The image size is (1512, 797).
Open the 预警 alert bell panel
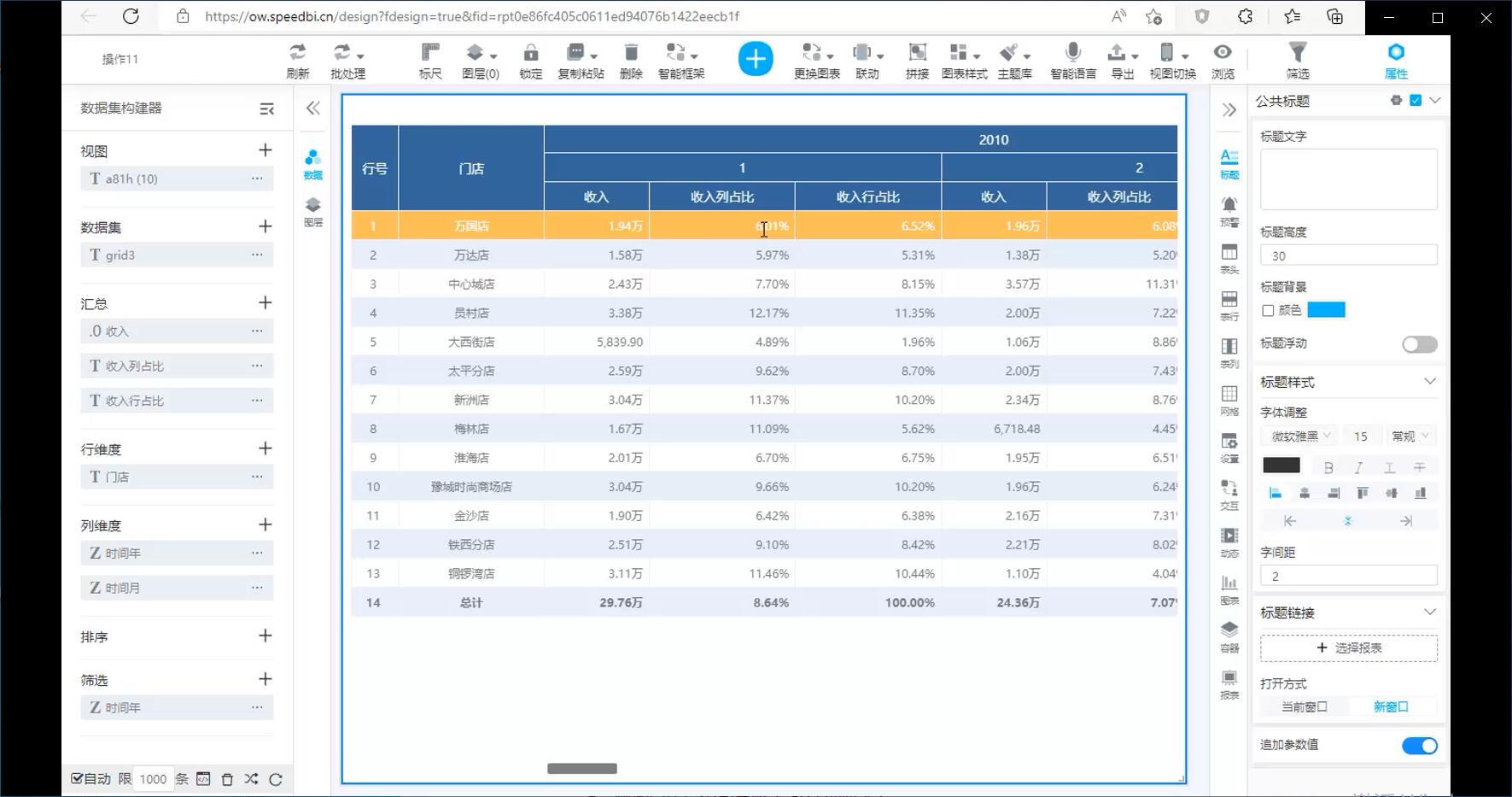pyautogui.click(x=1229, y=210)
